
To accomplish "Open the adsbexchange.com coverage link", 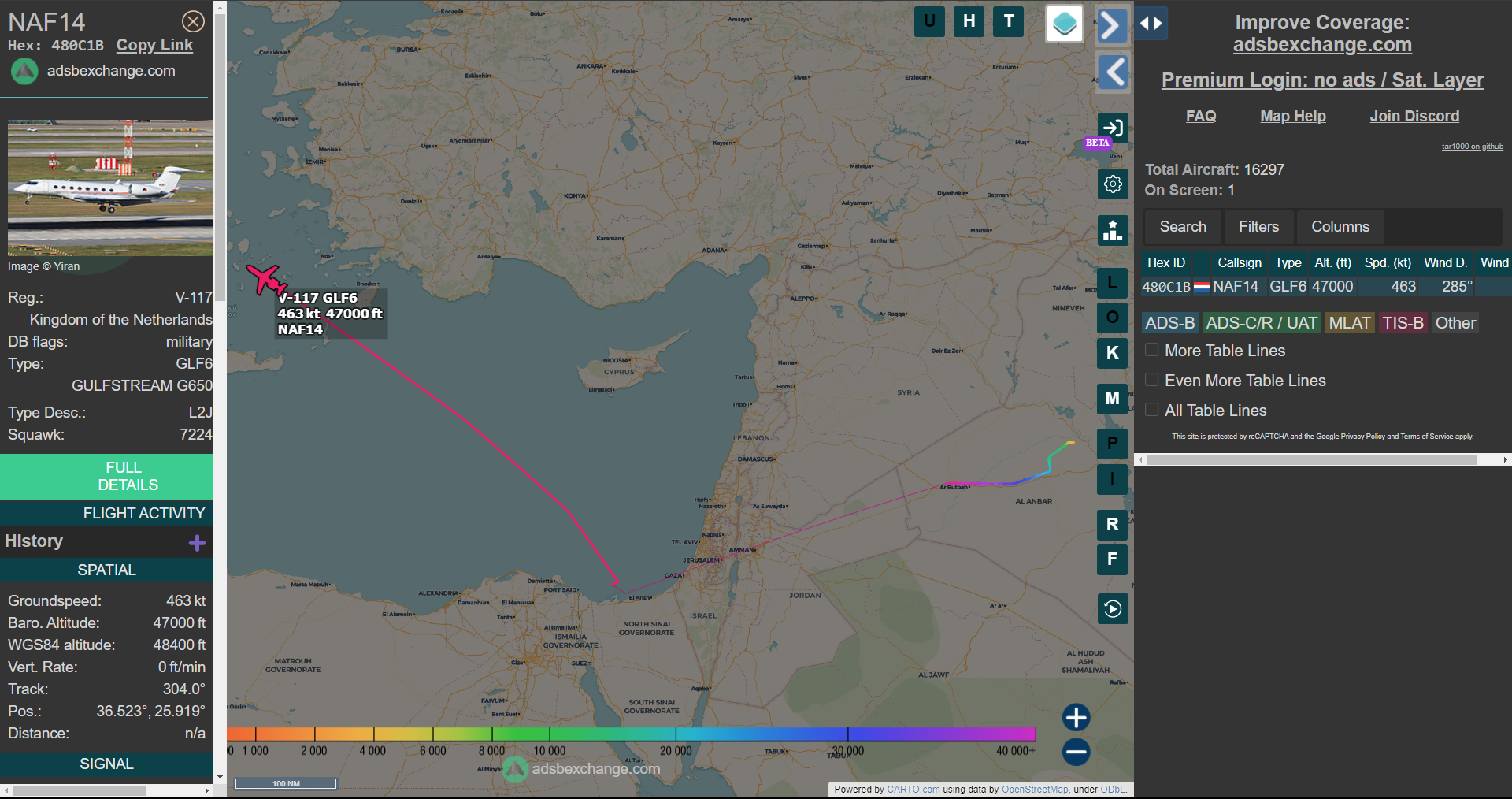I will click(1322, 45).
